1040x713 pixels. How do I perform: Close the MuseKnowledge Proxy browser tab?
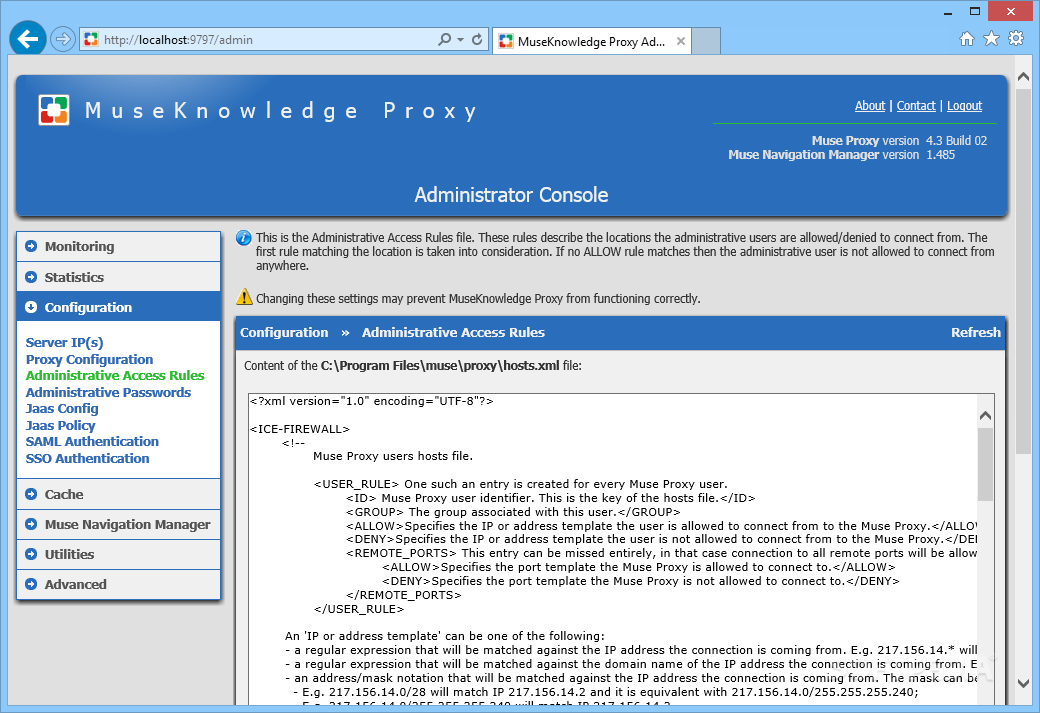pyautogui.click(x=681, y=41)
